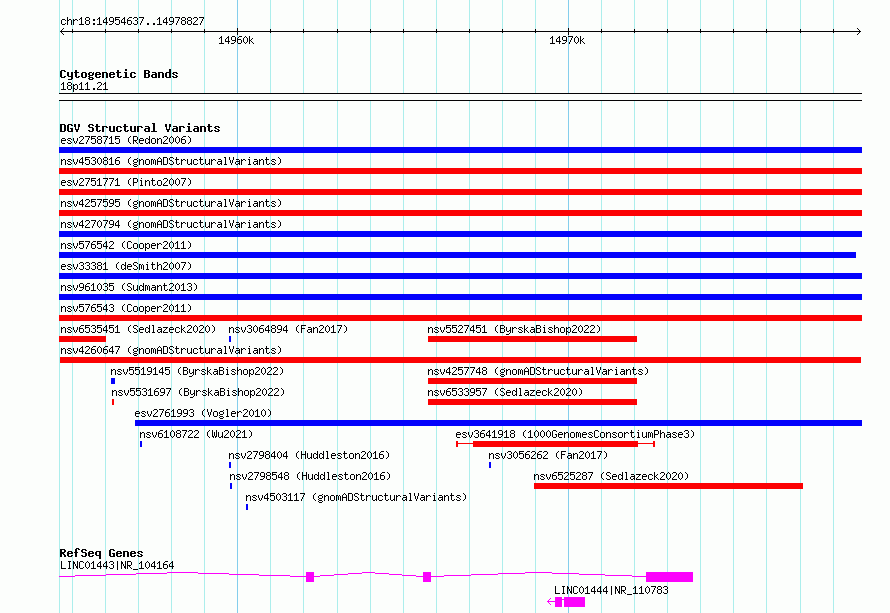890x613 pixels.
Task: Click the blue marker under nsv2798548
Action: 231,486
